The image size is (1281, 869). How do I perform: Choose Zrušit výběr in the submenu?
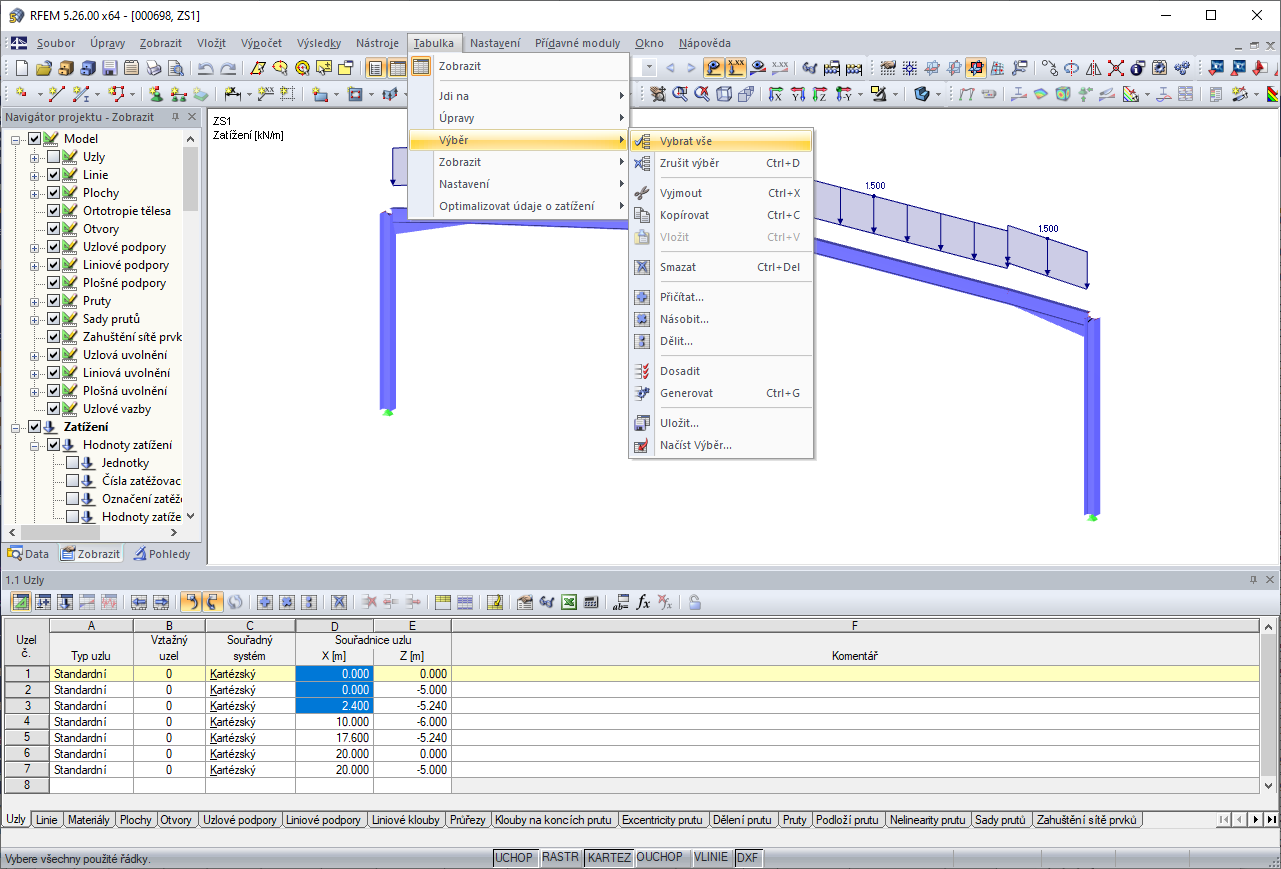(x=721, y=163)
